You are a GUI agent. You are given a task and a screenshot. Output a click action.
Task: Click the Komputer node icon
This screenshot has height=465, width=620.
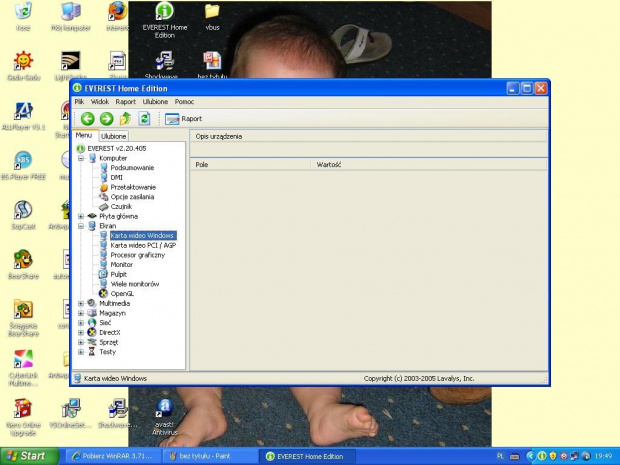point(92,158)
